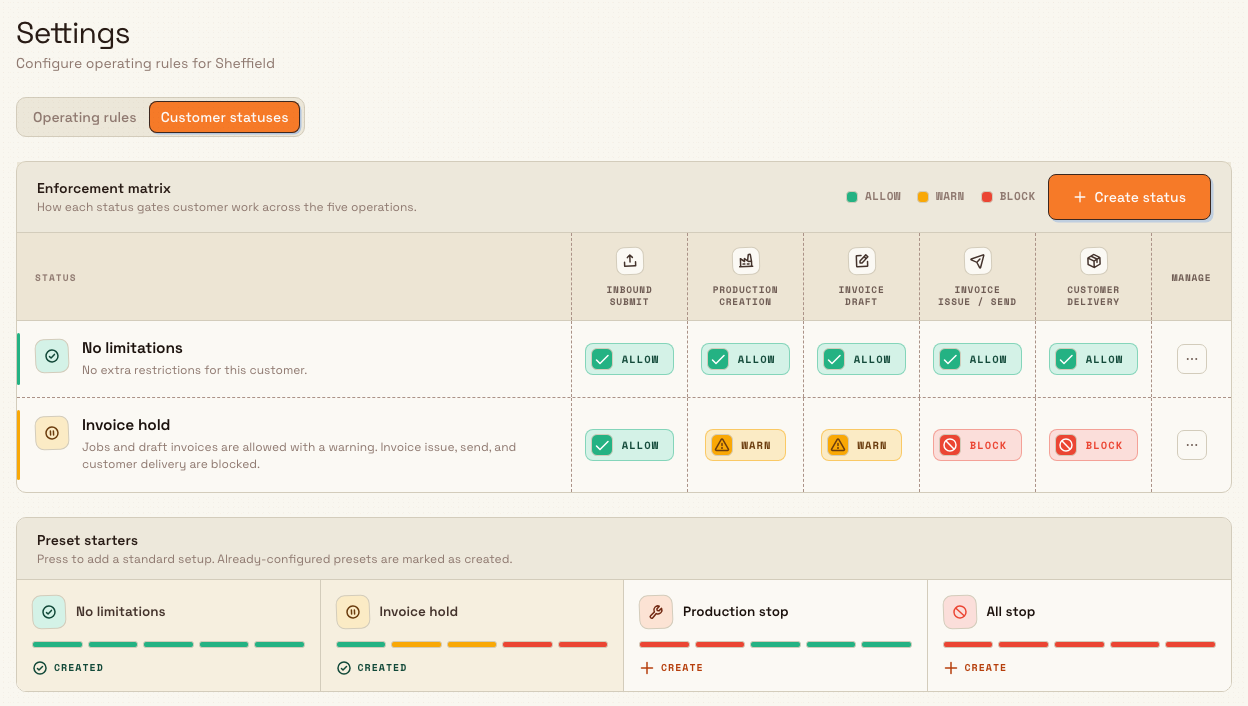Create the Production stop preset
The height and width of the screenshot is (706, 1248).
672,667
